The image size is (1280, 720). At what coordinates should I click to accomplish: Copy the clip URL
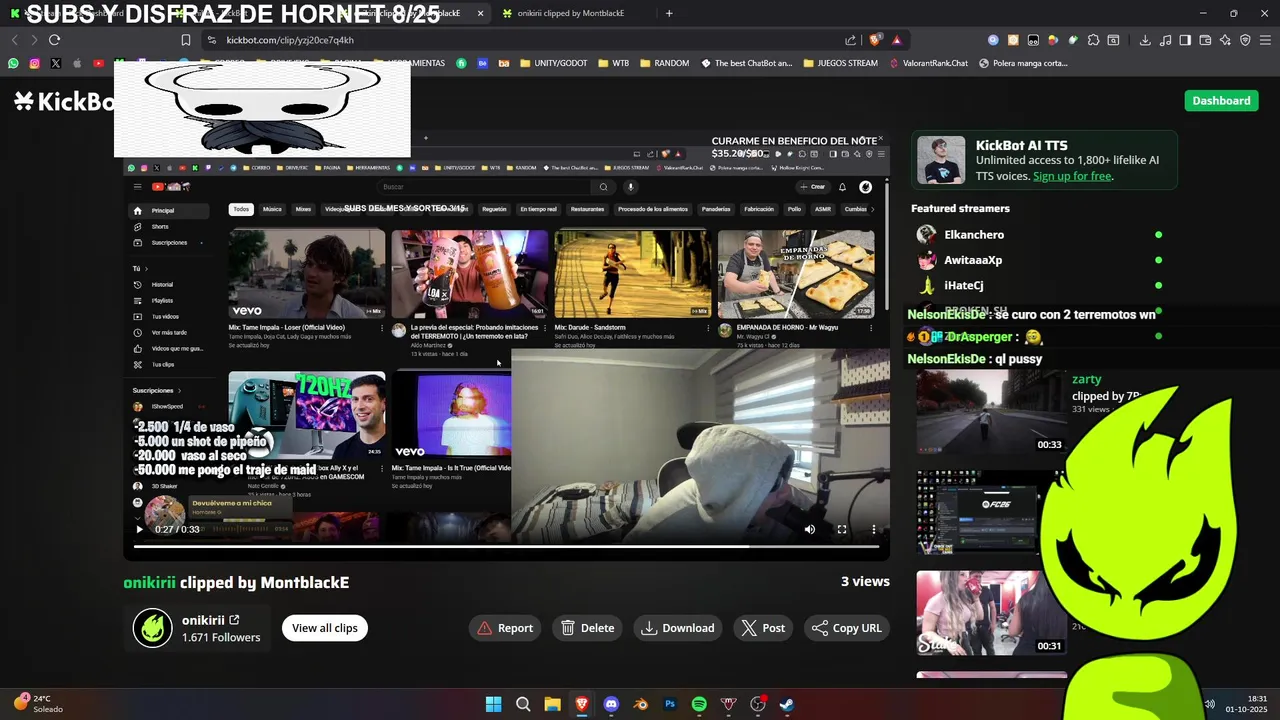(x=846, y=628)
